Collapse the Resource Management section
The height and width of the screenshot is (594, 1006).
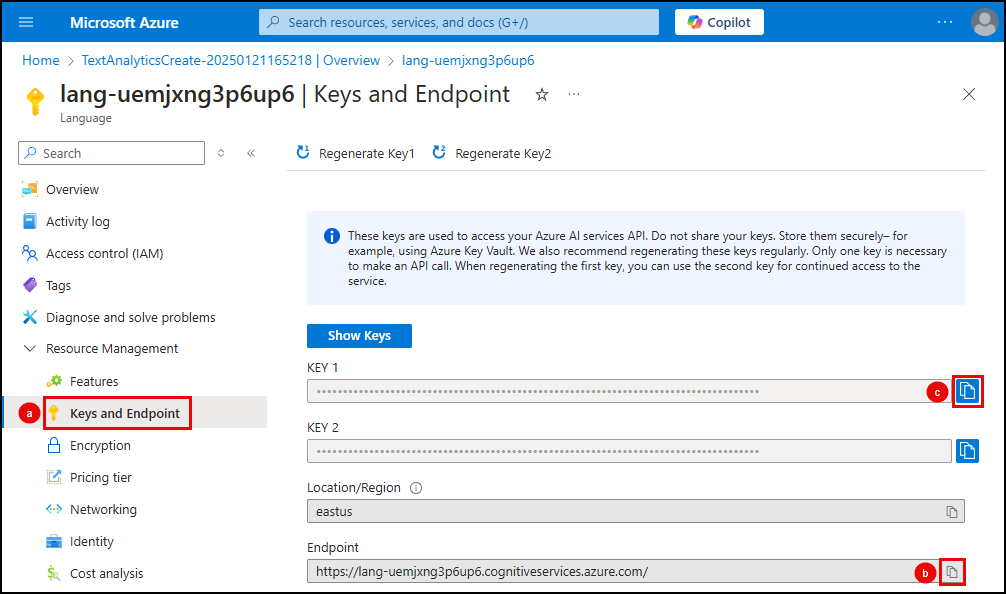coord(30,348)
